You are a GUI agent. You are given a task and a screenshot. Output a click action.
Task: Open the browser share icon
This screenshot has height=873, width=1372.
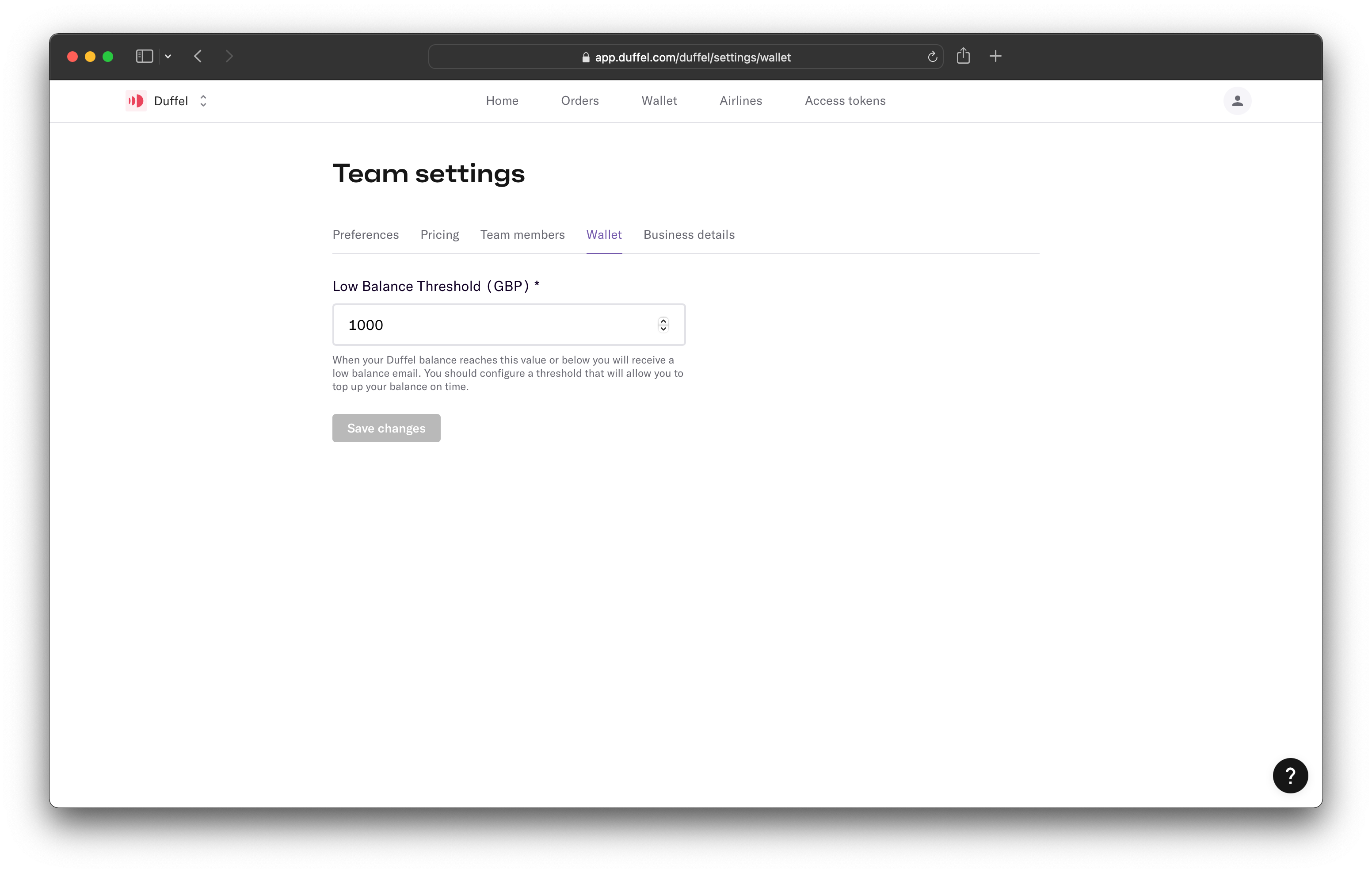[x=963, y=55]
